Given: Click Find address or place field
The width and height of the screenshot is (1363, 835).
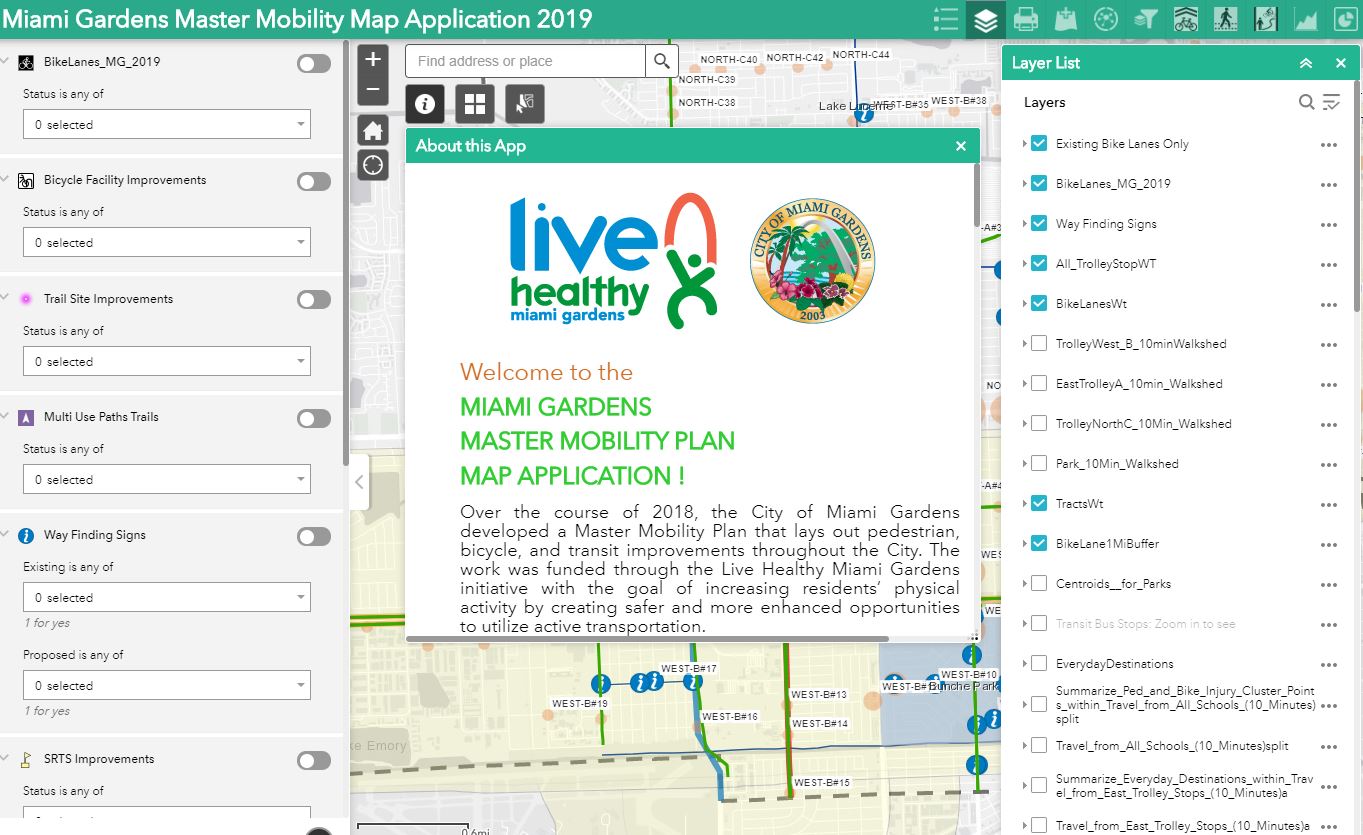Looking at the screenshot, I should 525,61.
